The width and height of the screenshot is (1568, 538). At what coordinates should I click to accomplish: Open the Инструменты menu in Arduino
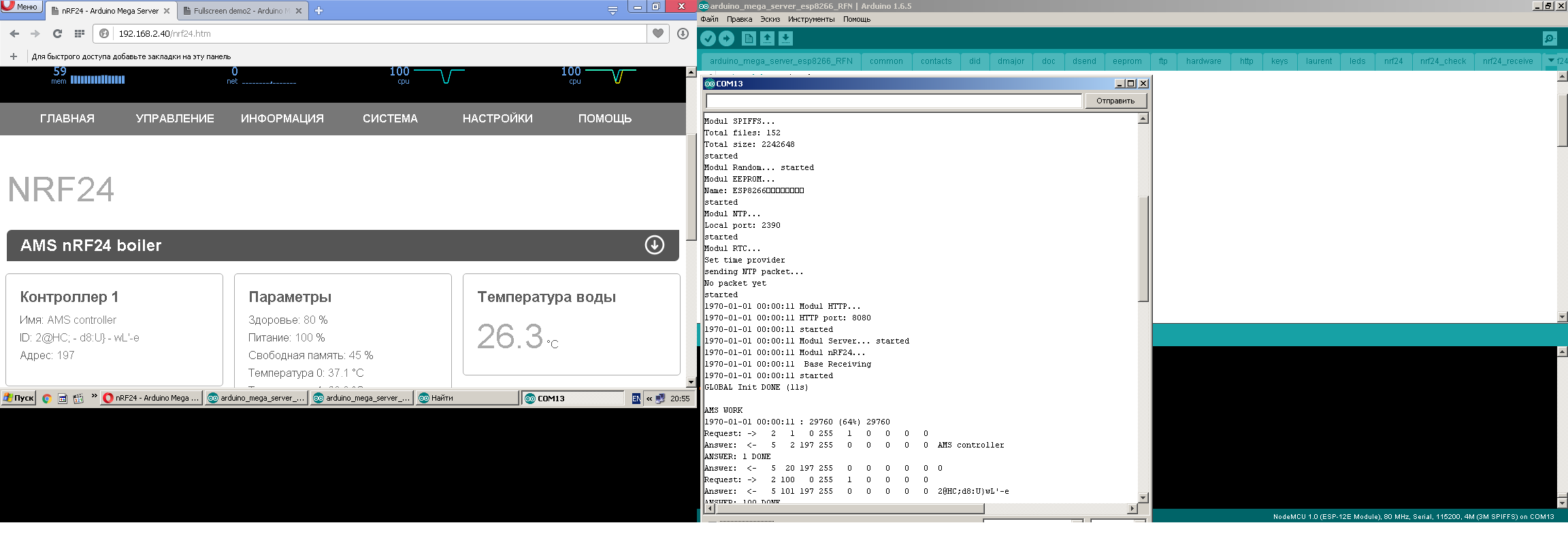click(x=811, y=19)
